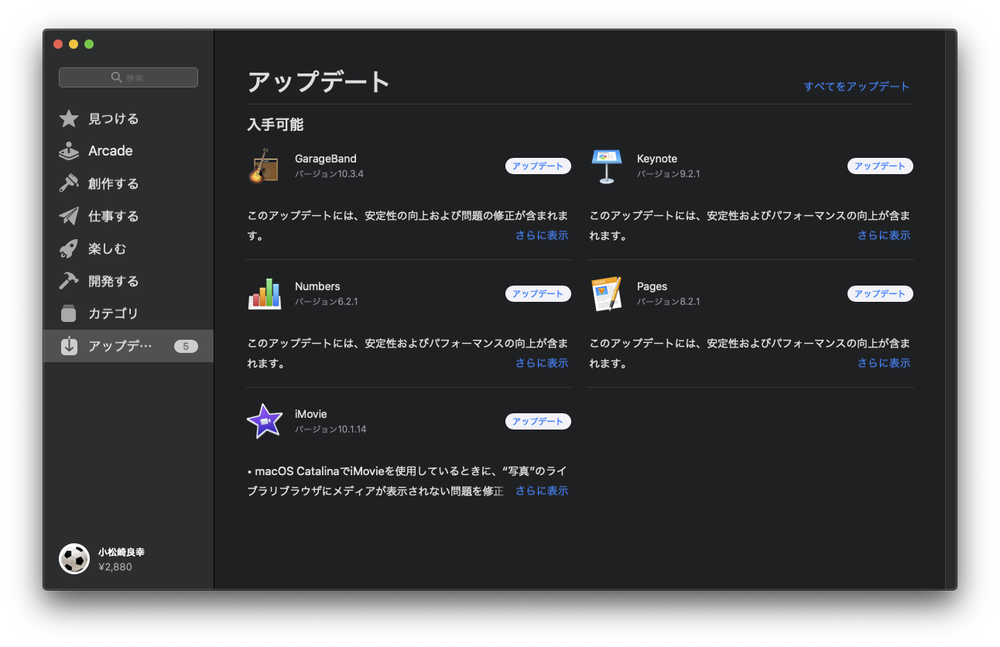
Task: Click the rocket icon for 楽しむ
Action: [69, 249]
